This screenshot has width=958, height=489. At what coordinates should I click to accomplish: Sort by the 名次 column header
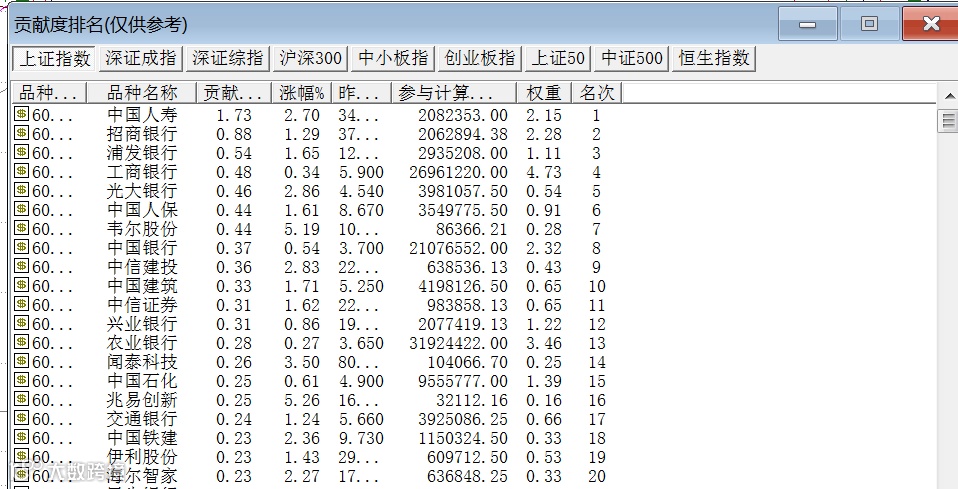point(596,93)
